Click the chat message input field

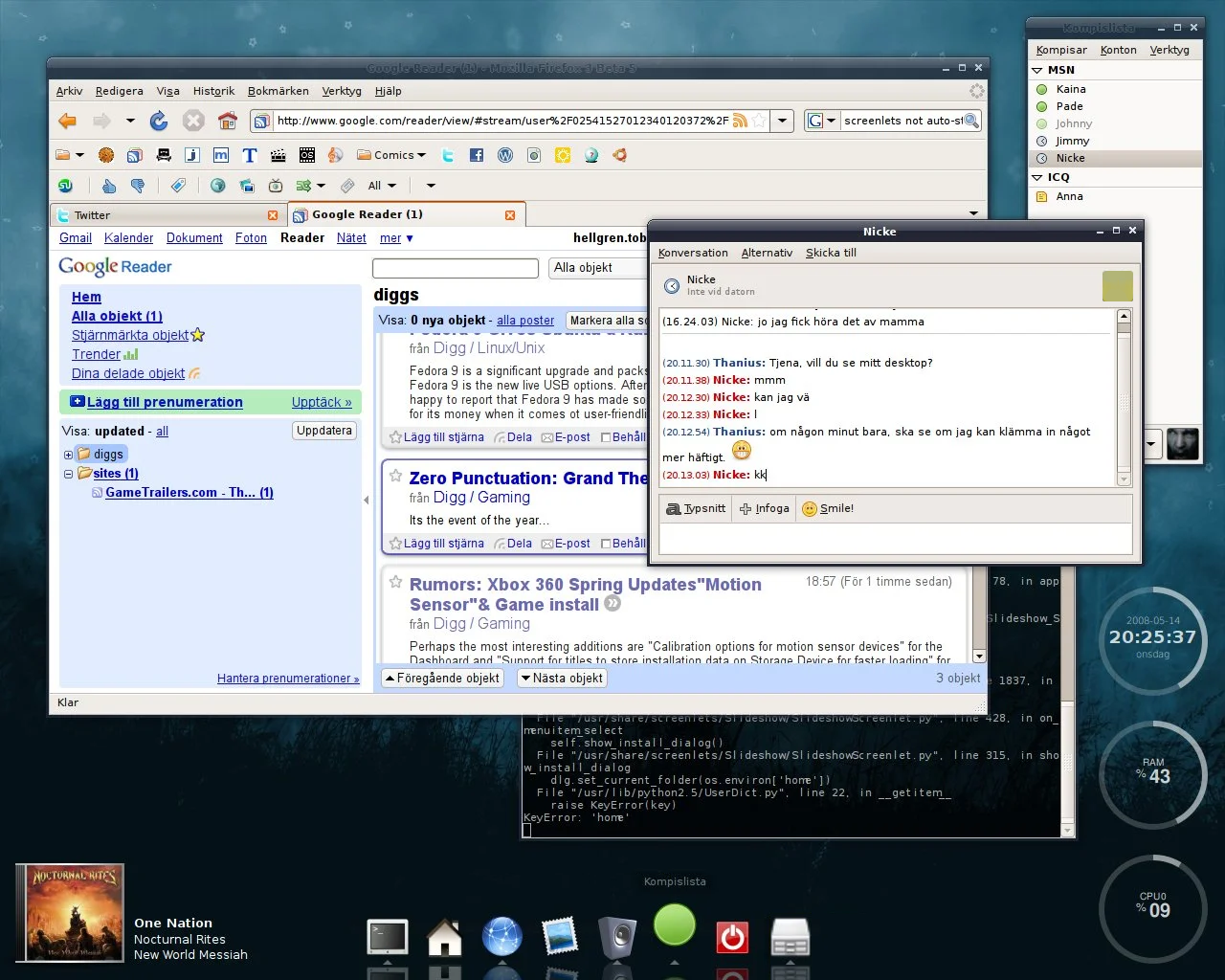pyautogui.click(x=895, y=539)
